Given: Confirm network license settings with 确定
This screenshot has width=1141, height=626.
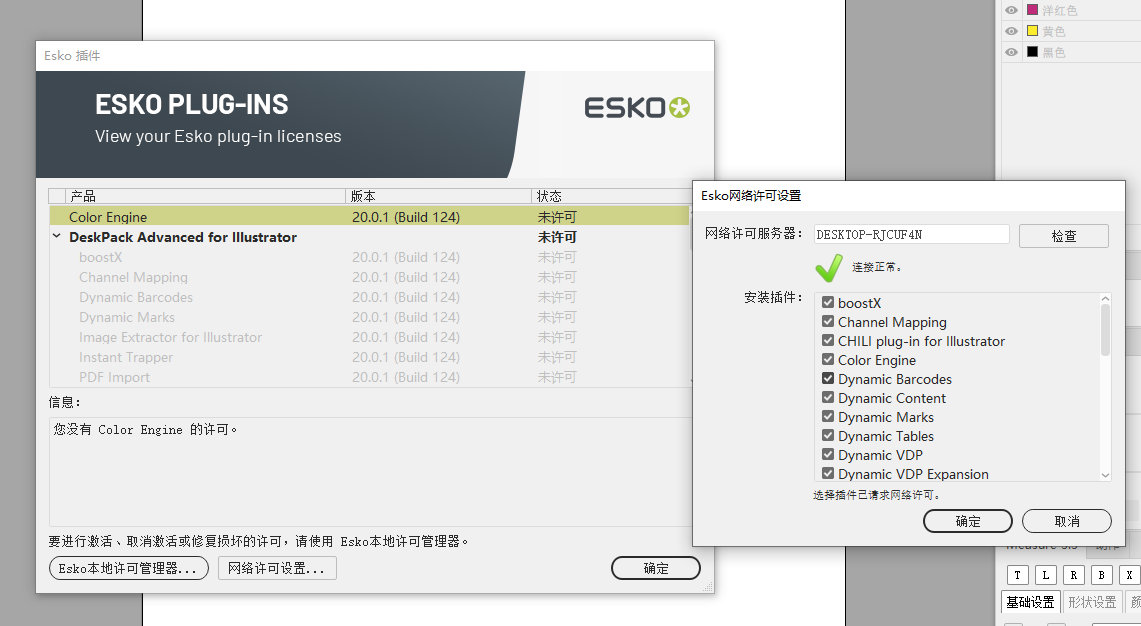Looking at the screenshot, I should tap(968, 521).
